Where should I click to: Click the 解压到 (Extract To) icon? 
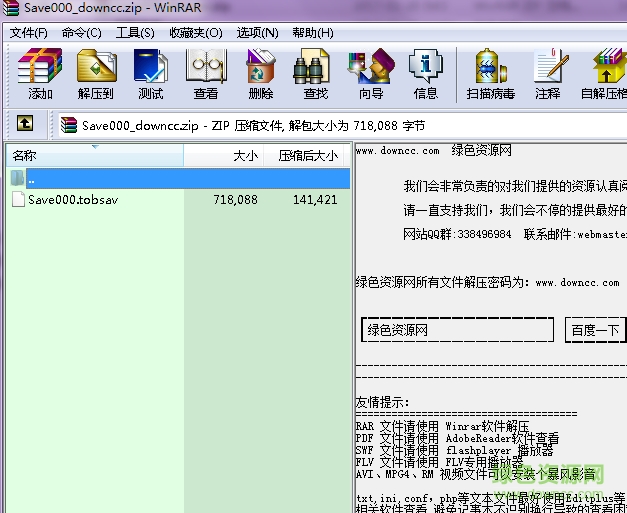pyautogui.click(x=96, y=74)
